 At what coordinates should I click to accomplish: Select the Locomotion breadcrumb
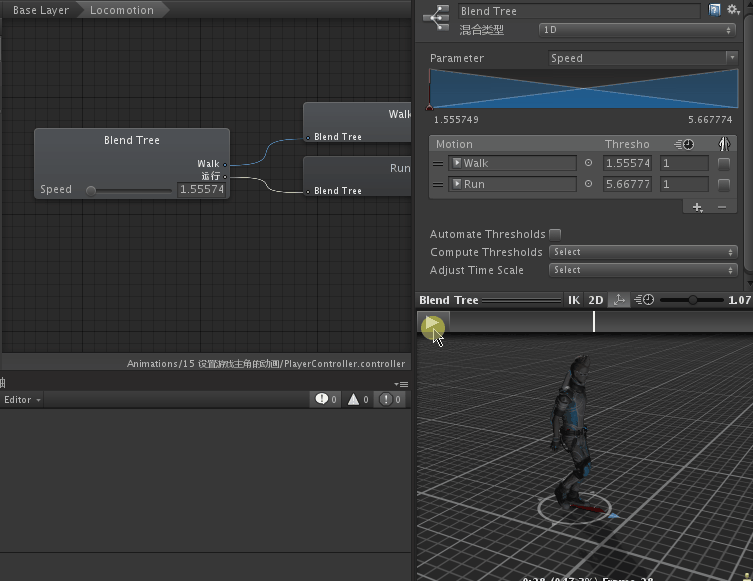coord(122,10)
